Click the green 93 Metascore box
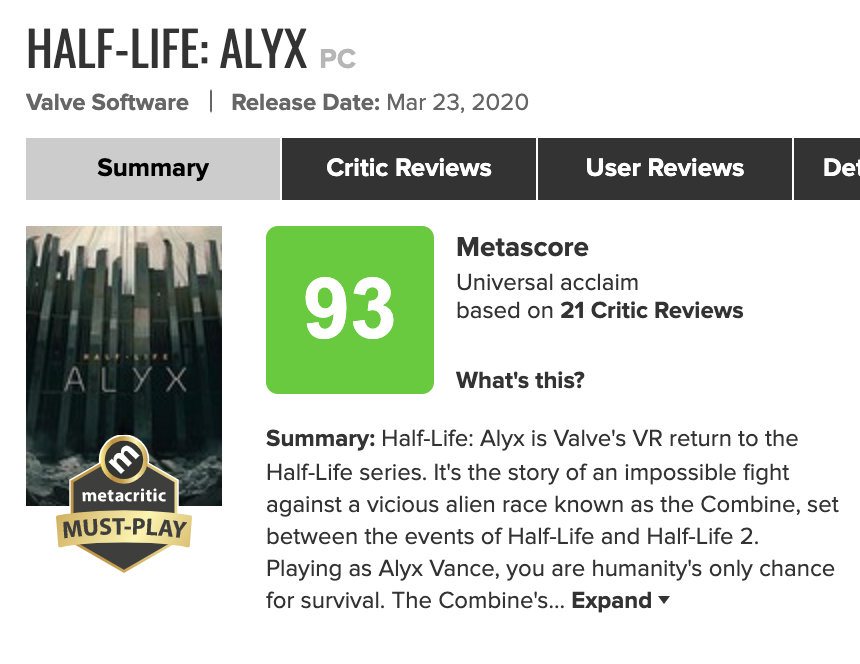The image size is (860, 664). 349,310
